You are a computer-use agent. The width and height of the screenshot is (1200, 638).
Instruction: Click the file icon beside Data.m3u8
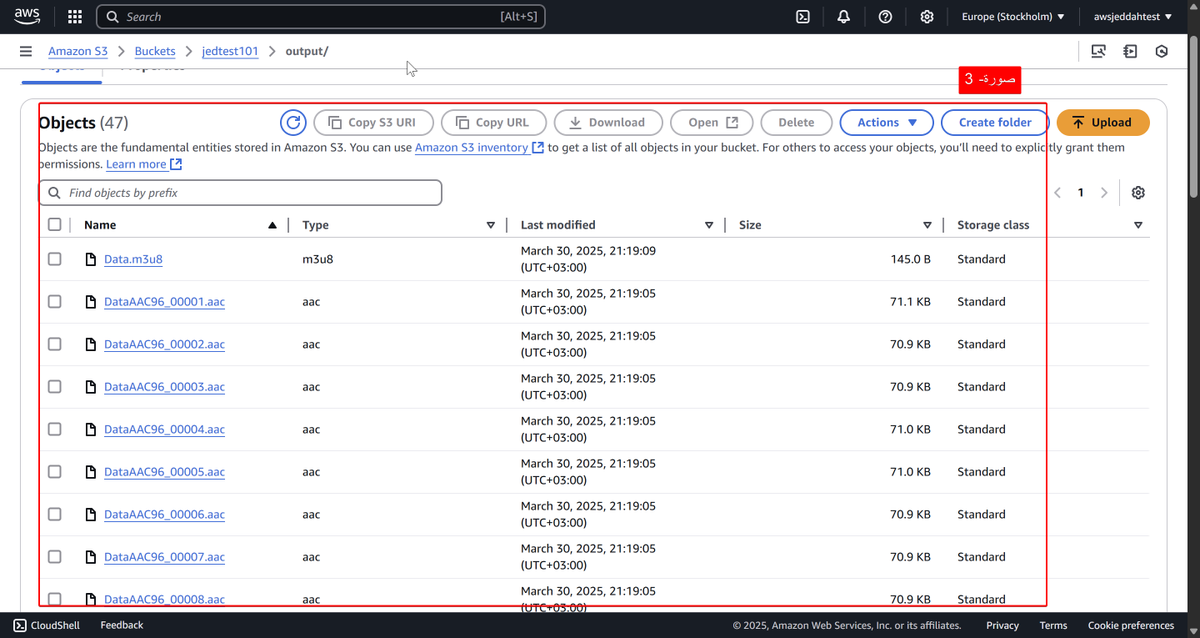[91, 259]
